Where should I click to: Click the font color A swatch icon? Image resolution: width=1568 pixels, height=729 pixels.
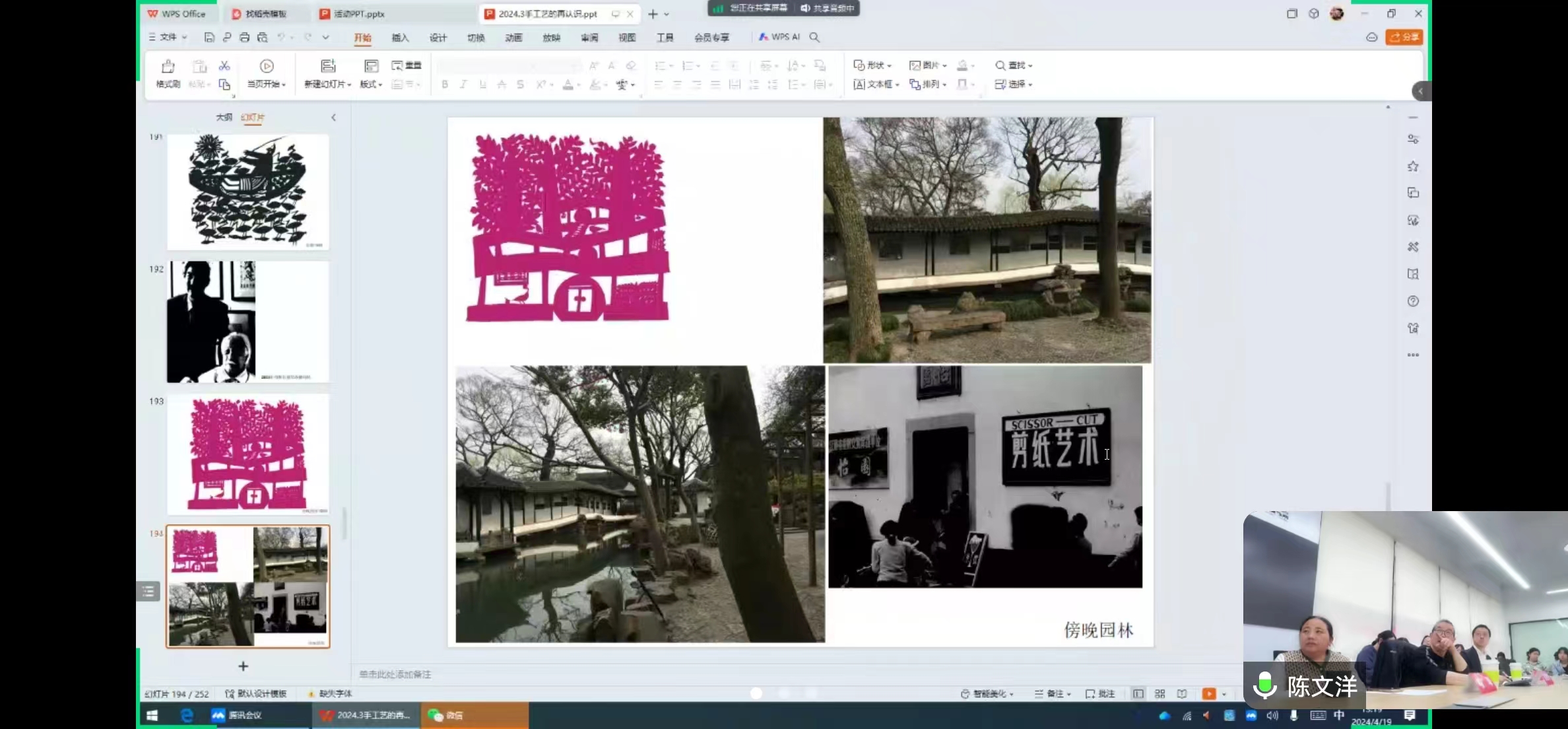point(568,85)
